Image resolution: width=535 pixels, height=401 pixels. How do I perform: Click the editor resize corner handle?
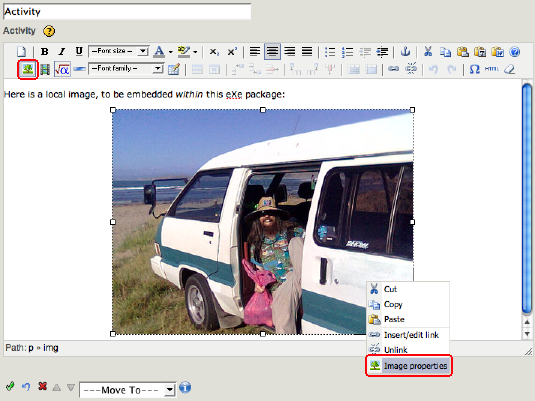click(528, 352)
